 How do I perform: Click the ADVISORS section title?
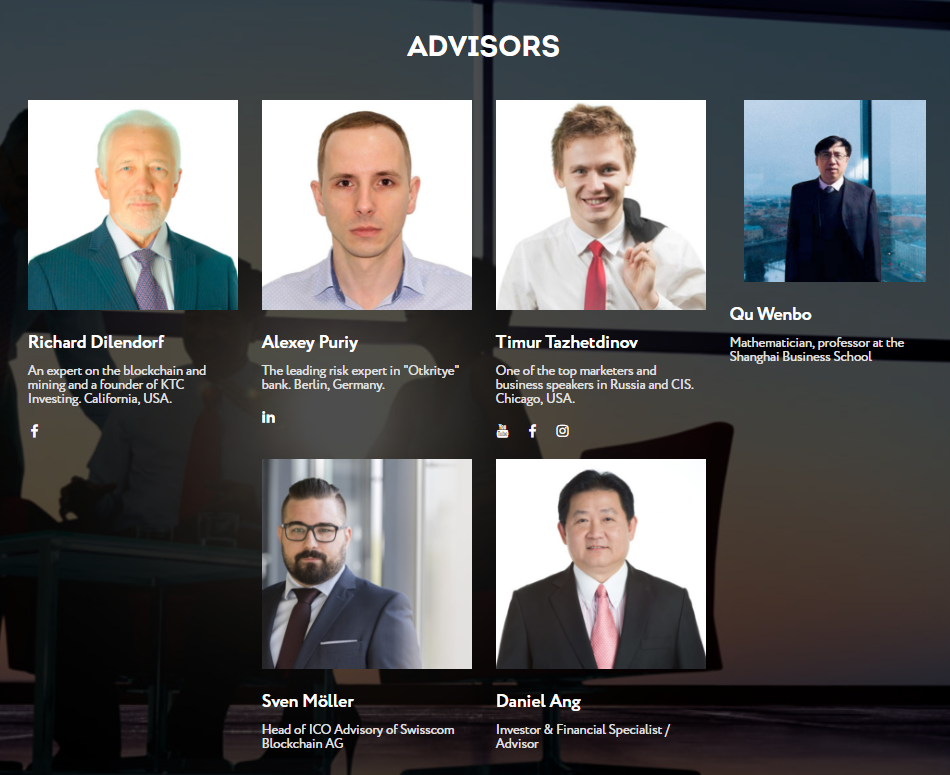point(483,47)
